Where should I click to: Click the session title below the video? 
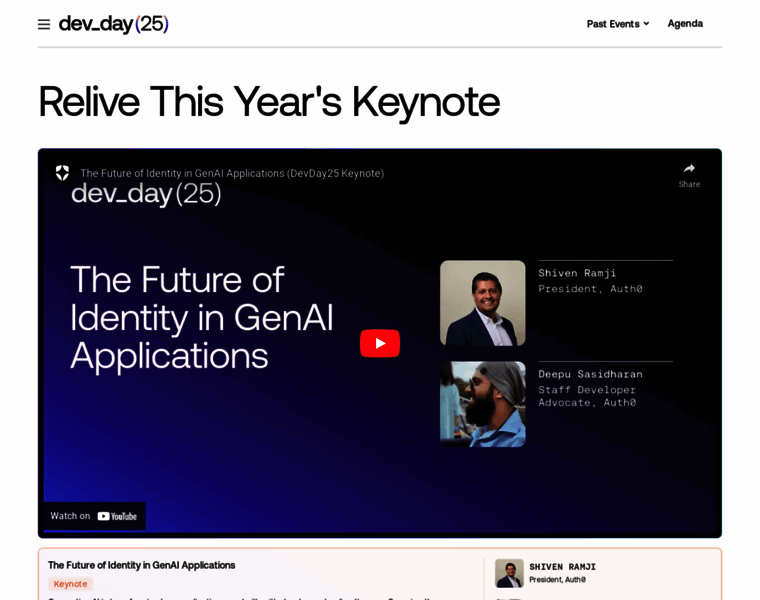(x=141, y=565)
